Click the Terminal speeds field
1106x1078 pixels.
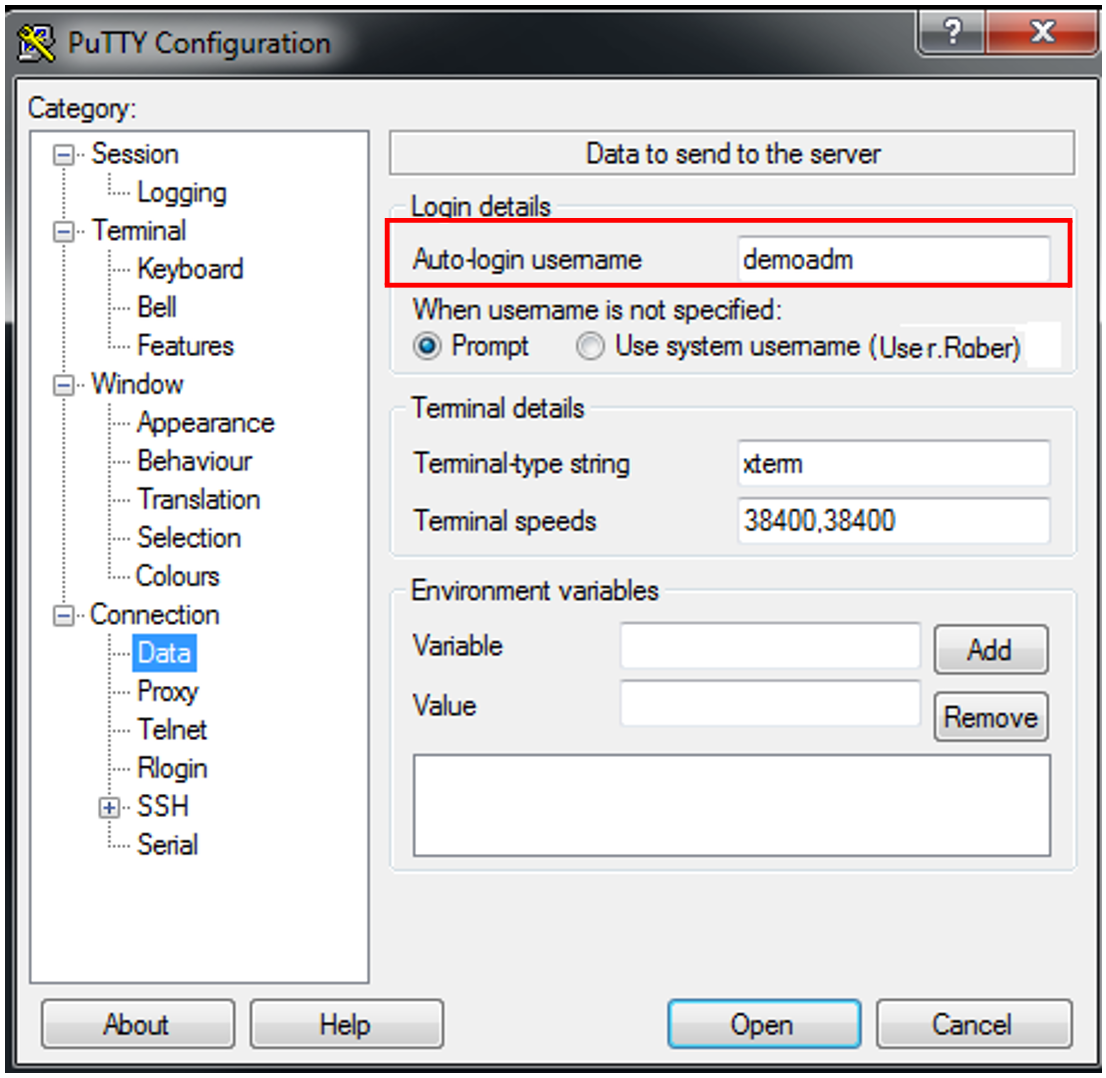(x=894, y=521)
